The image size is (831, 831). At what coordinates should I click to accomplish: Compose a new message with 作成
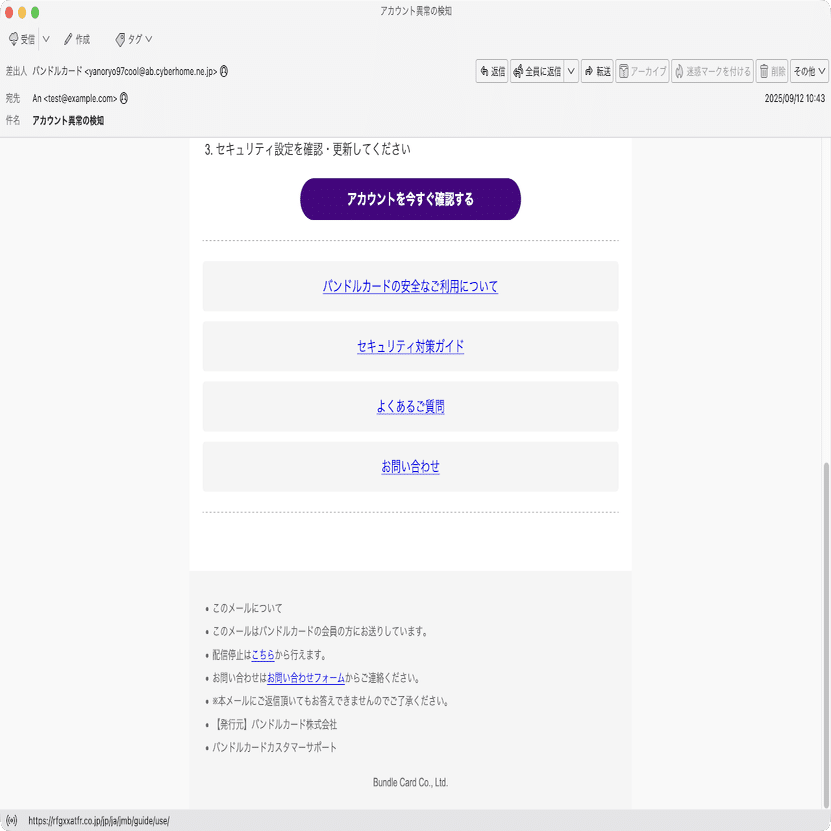77,39
